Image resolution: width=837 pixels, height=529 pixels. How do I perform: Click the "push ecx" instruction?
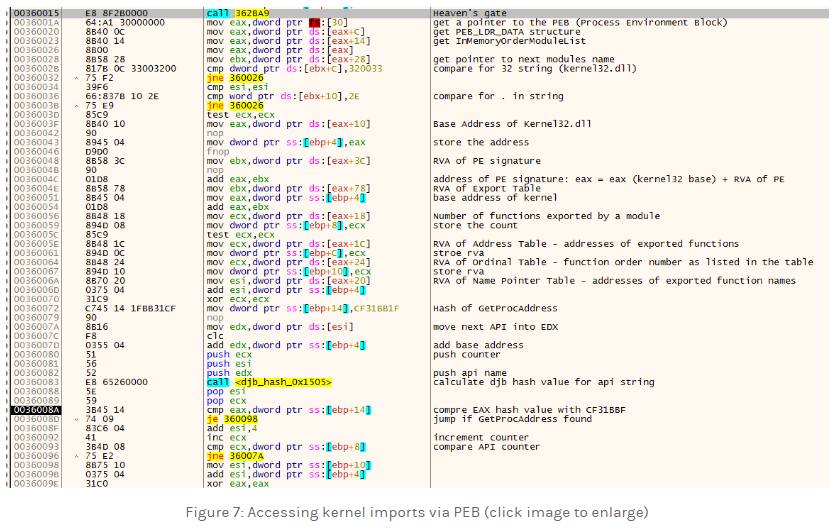pyautogui.click(x=229, y=354)
